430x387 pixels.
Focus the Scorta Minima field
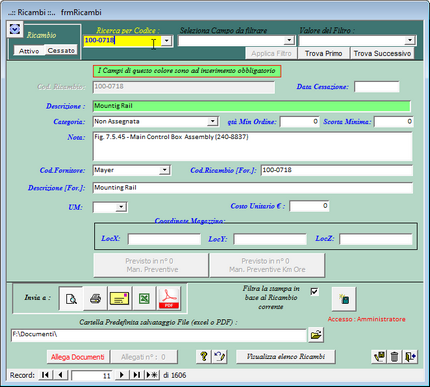[x=393, y=122]
